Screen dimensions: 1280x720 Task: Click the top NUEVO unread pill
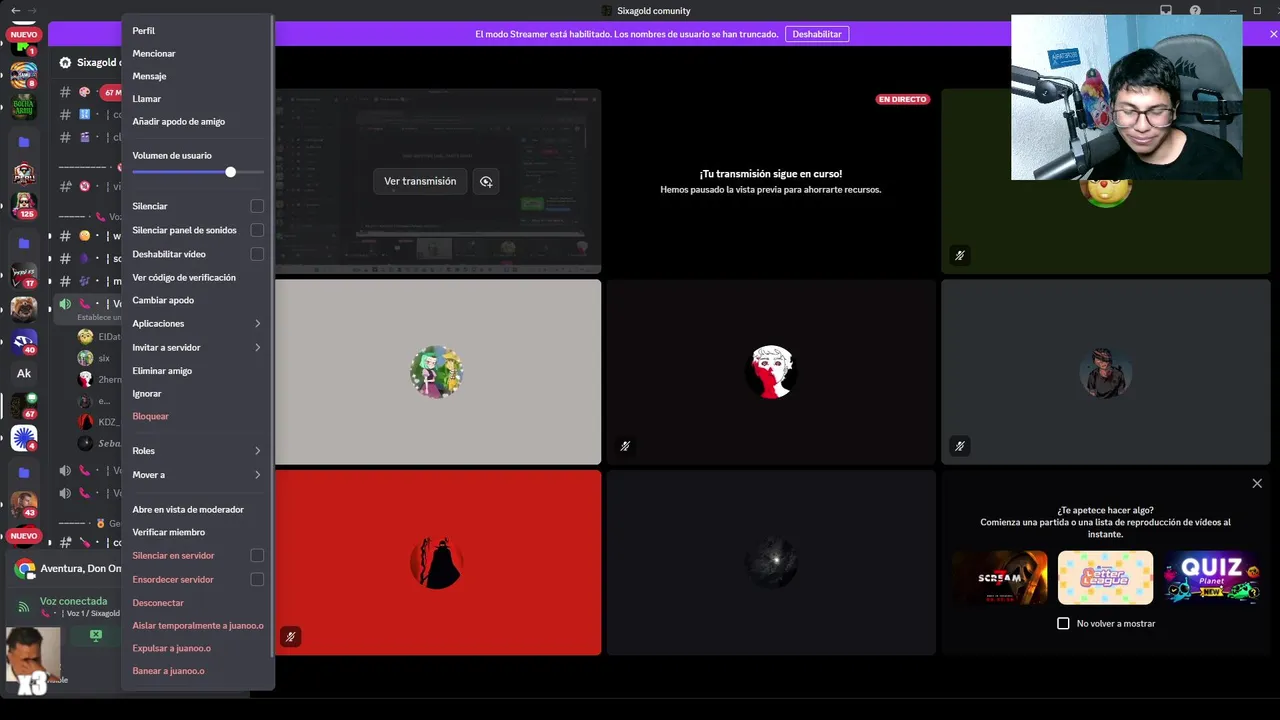[x=23, y=34]
